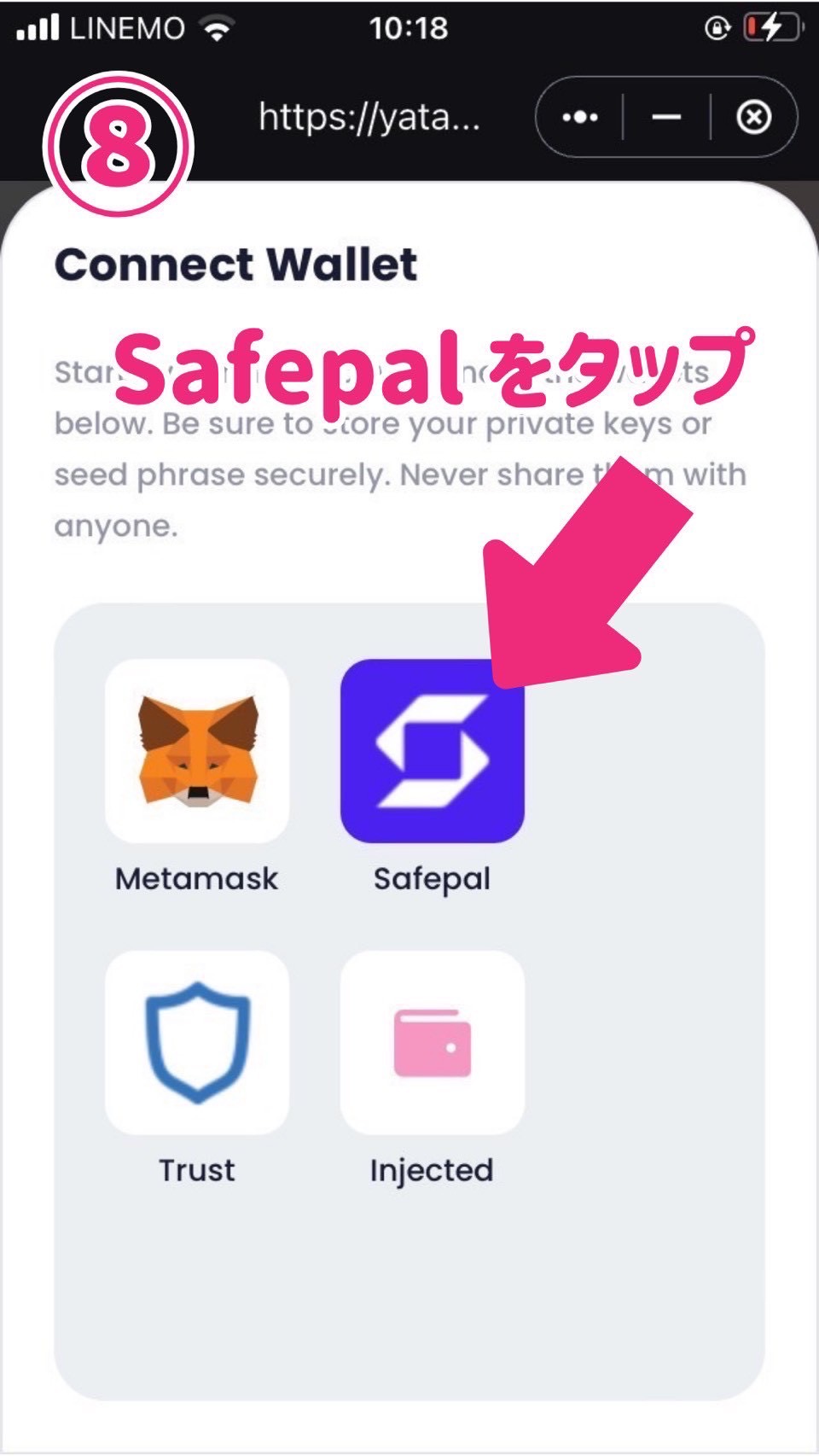Click the Injected label text
This screenshot has height=1456, width=819.
coord(432,1171)
